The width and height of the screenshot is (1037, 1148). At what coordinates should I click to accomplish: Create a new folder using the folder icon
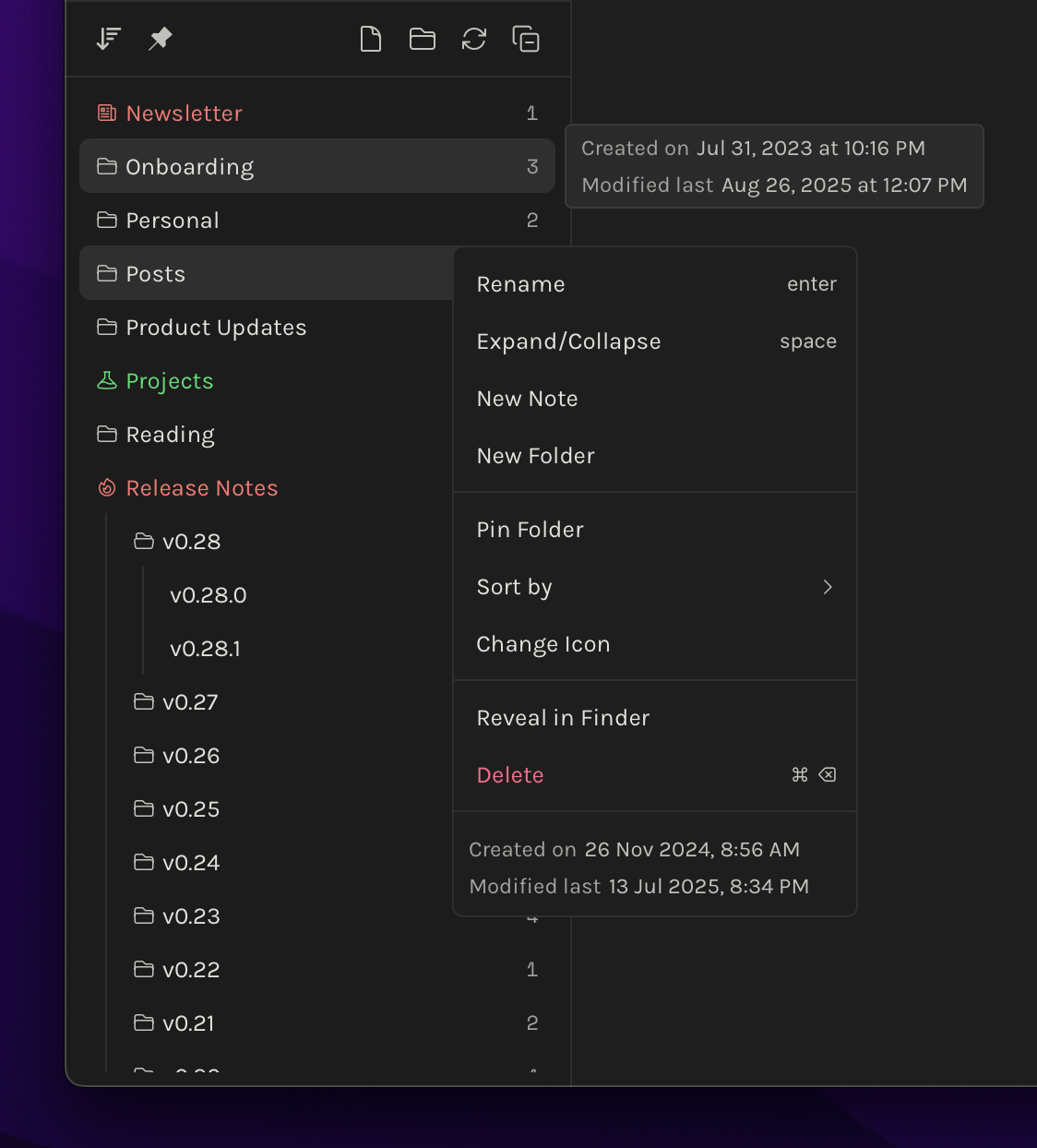423,38
